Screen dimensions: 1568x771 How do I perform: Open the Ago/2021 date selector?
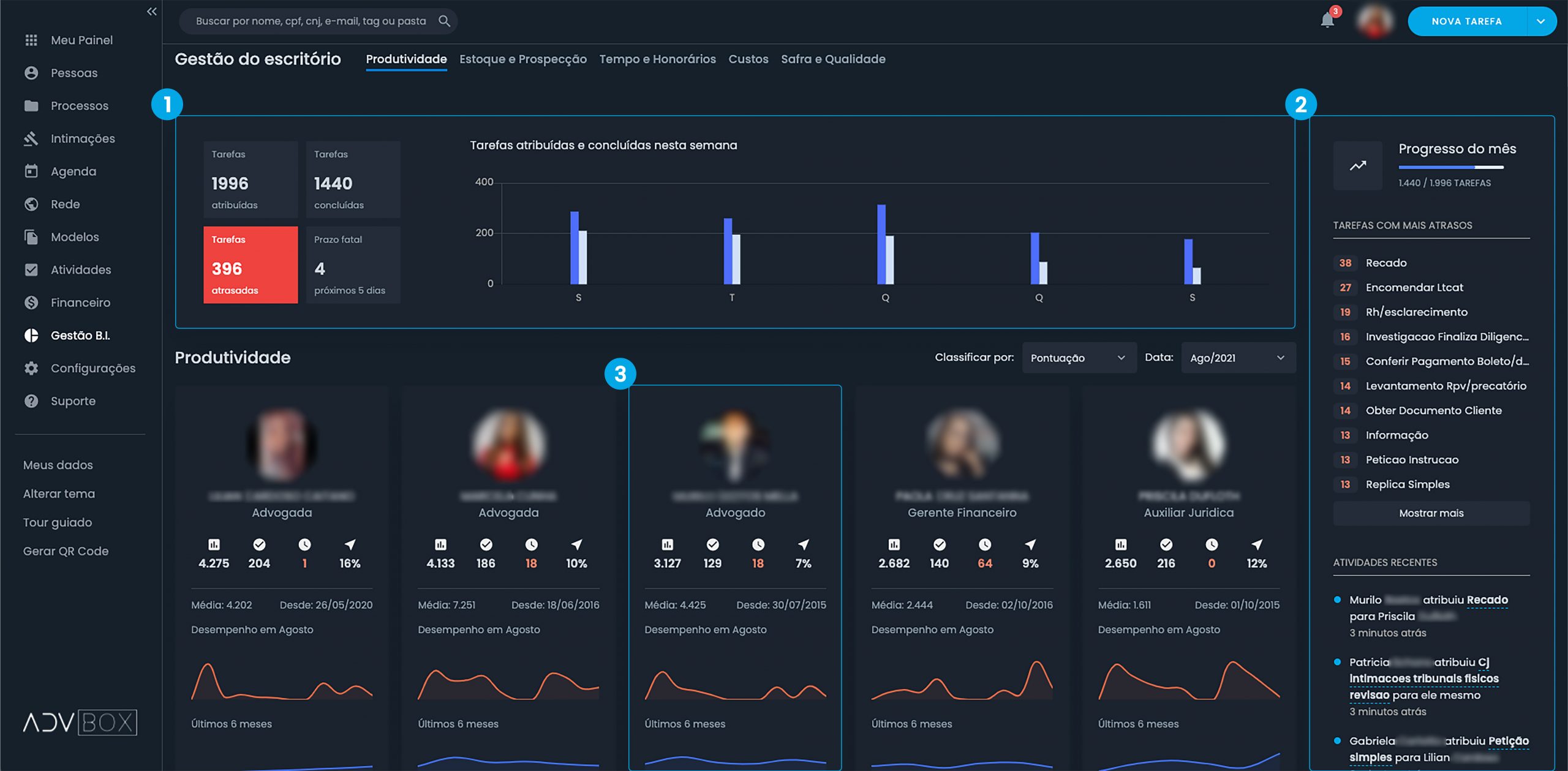[x=1237, y=358]
